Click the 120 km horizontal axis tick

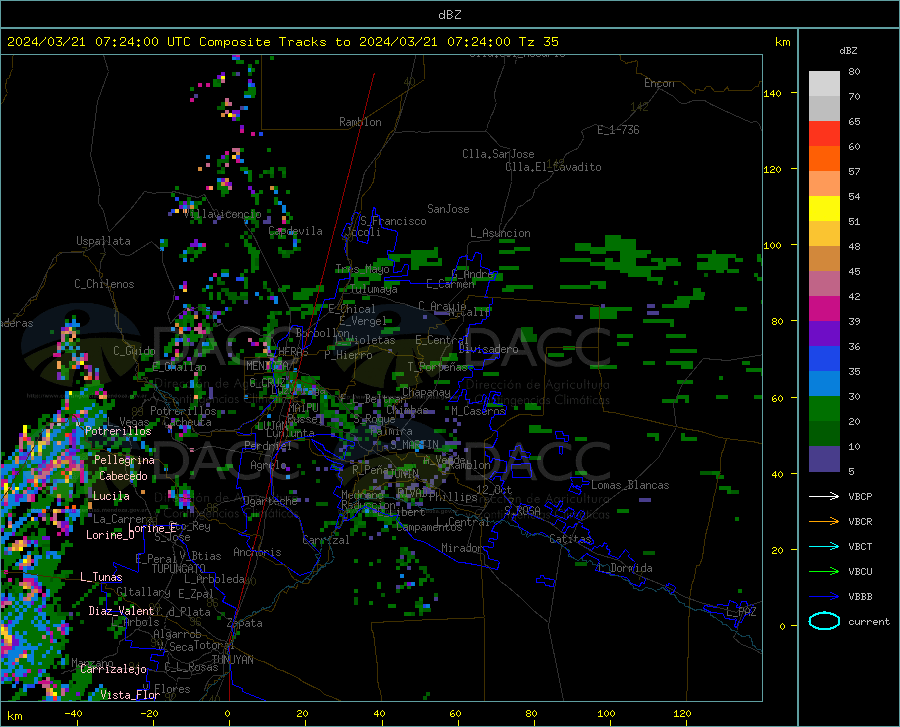pos(682,714)
